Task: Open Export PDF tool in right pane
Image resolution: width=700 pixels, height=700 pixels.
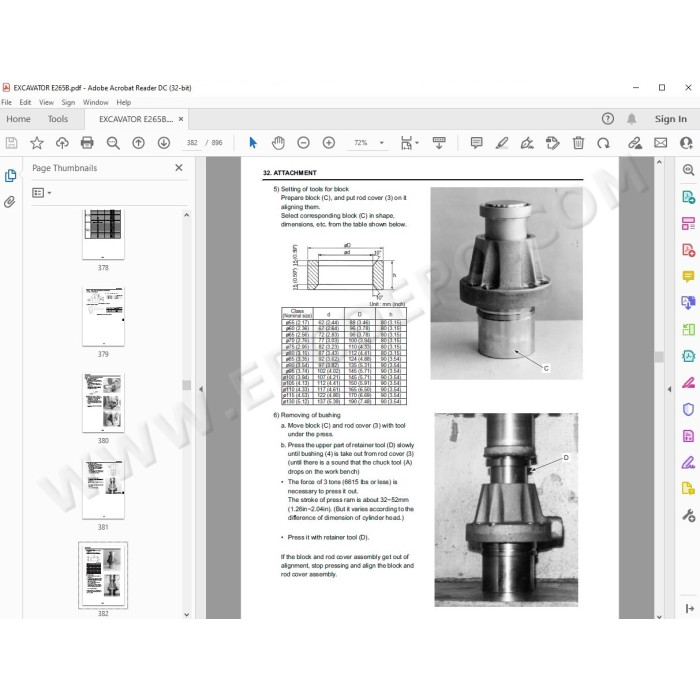Action: pyautogui.click(x=688, y=197)
